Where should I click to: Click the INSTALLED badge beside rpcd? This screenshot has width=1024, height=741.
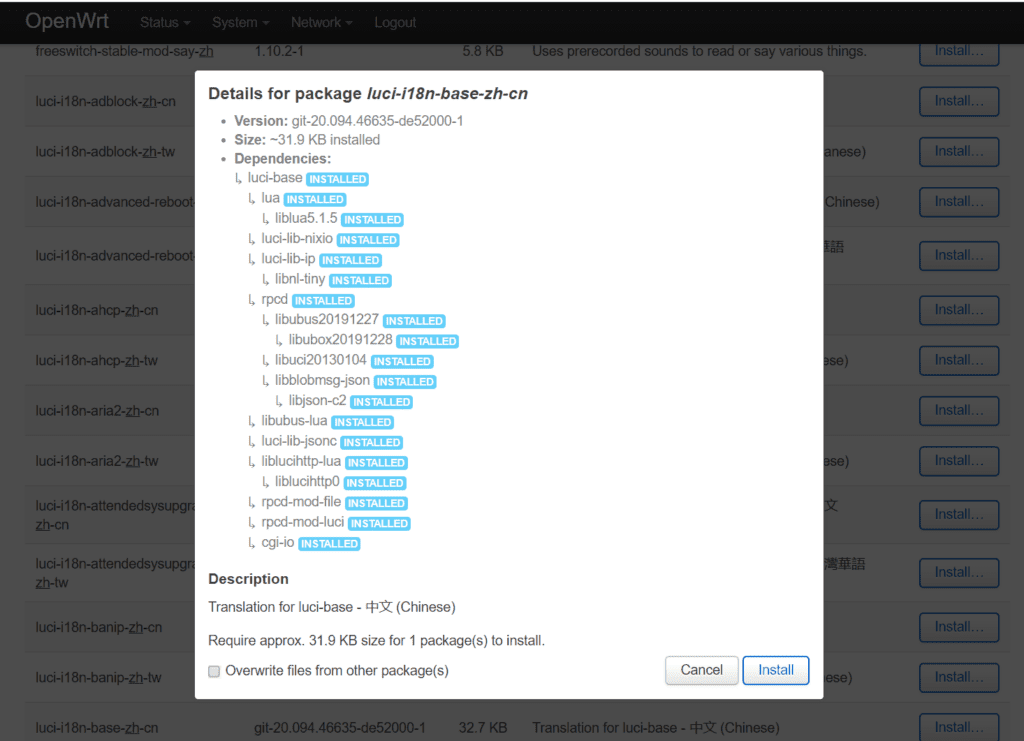pyautogui.click(x=323, y=300)
